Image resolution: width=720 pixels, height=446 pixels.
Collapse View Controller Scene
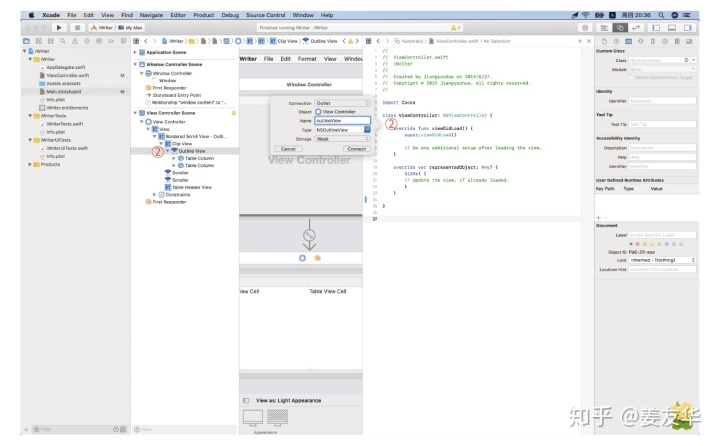pyautogui.click(x=135, y=113)
